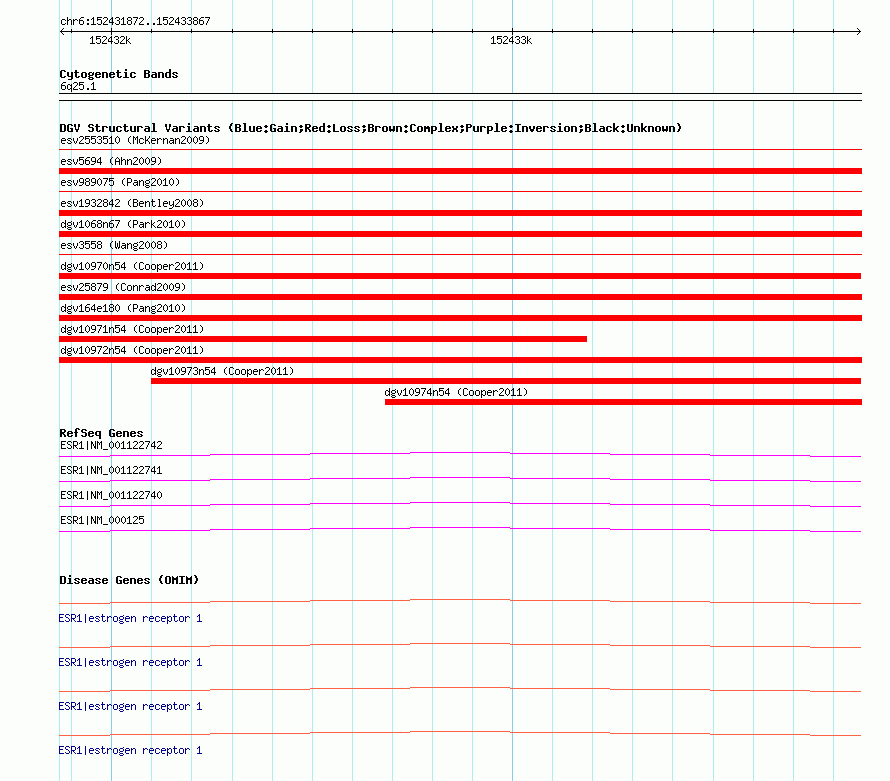Open the ESR1|NM_001122742 transcript label
The width and height of the screenshot is (890, 781).
click(x=111, y=446)
